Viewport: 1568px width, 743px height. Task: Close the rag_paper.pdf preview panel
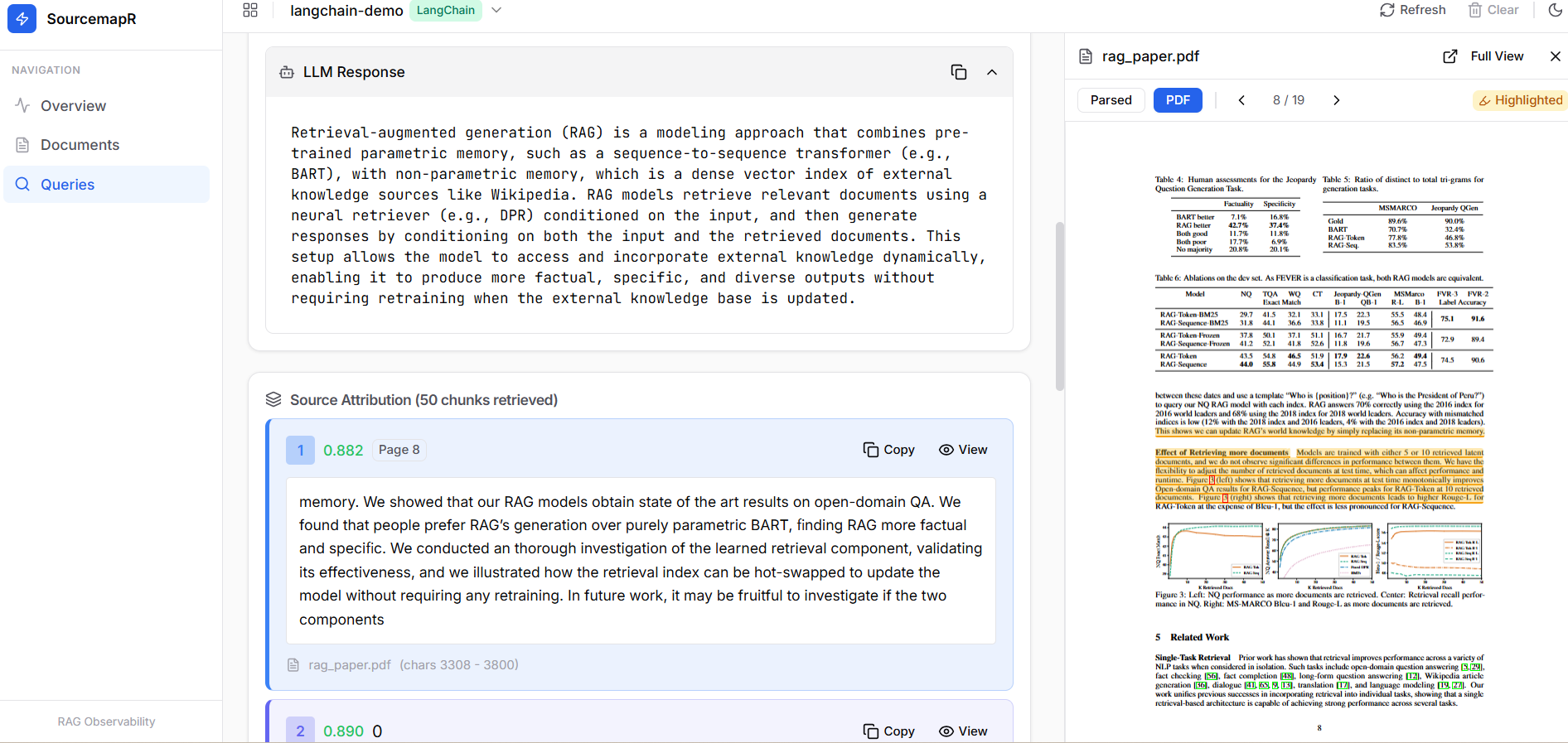pos(1555,56)
